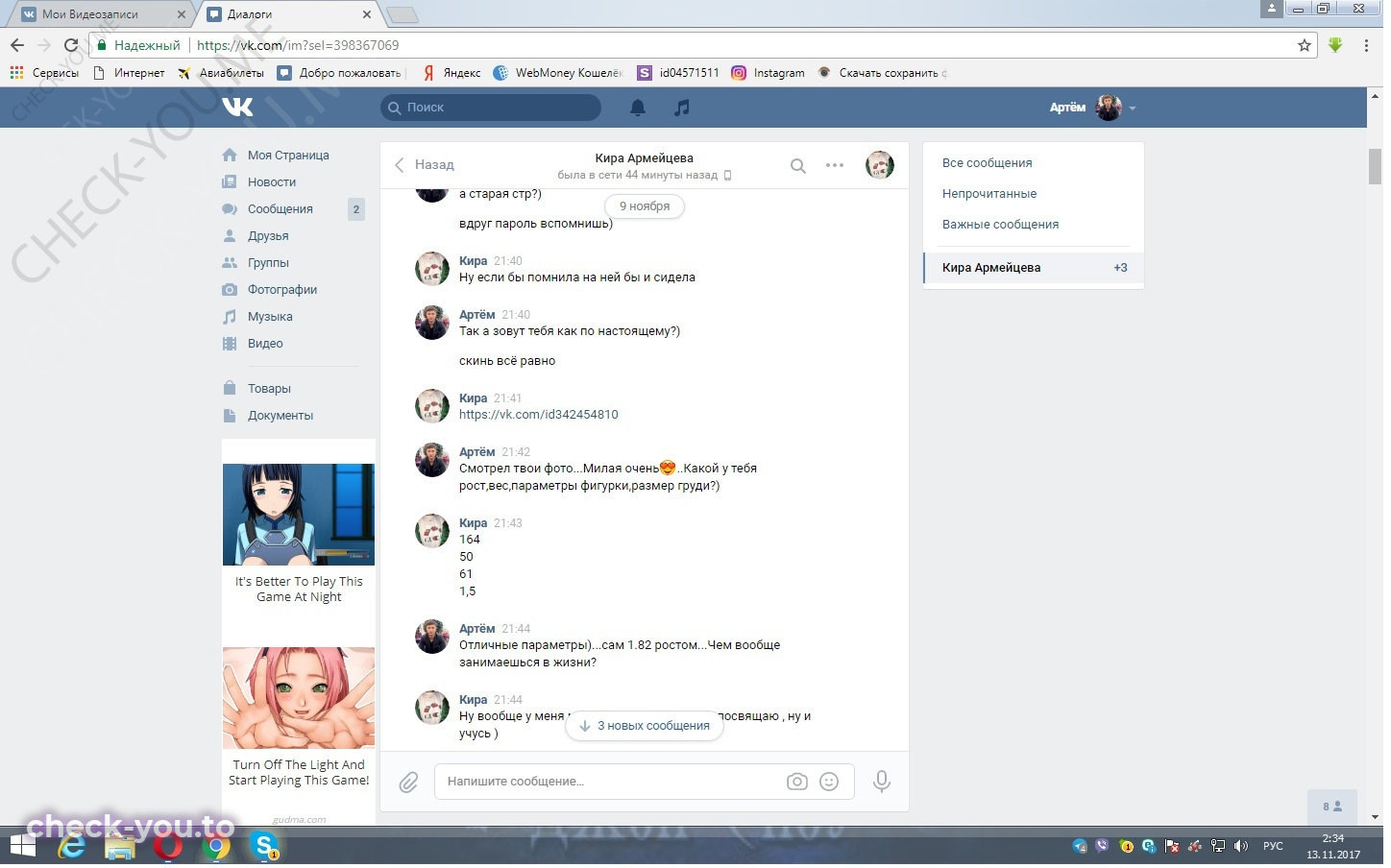This screenshot has height=868, width=1391.
Task: Click Назад to return to dialogs
Action: click(x=425, y=165)
